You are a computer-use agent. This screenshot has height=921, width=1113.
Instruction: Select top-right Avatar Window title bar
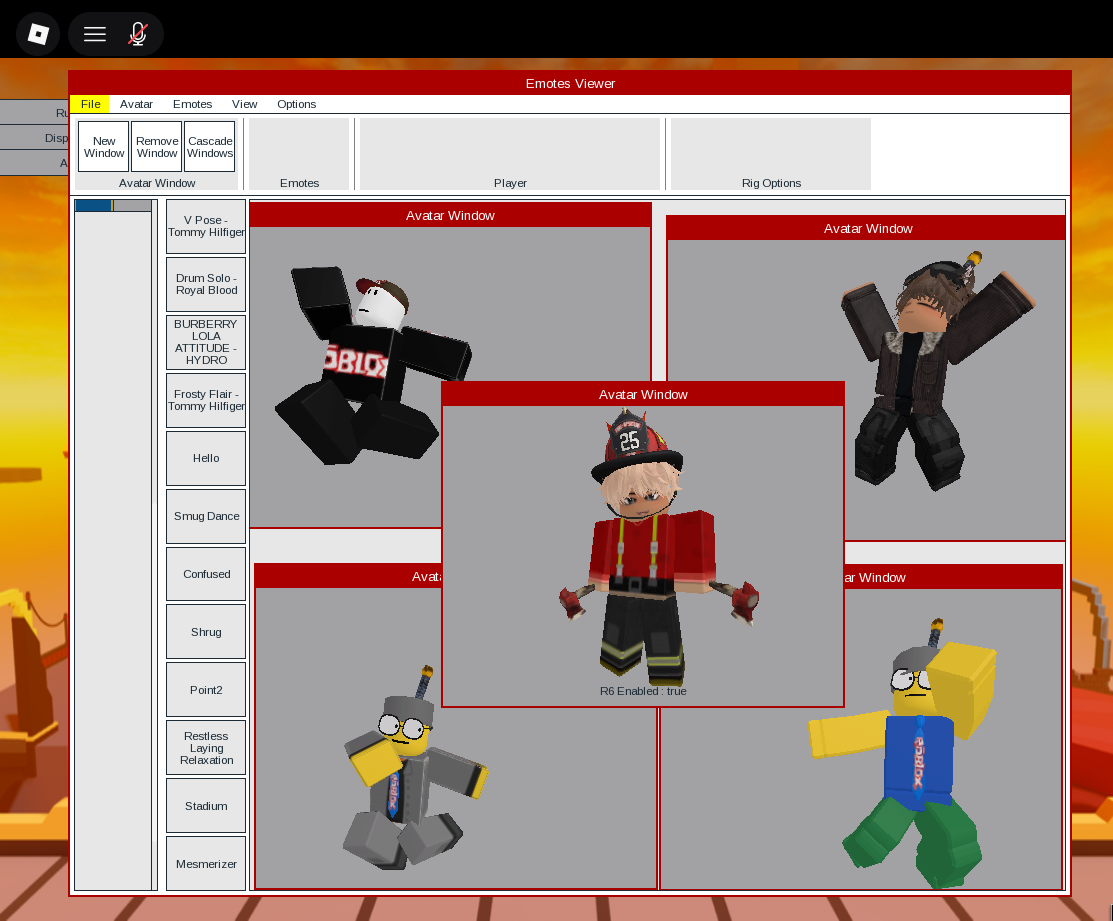[867, 228]
